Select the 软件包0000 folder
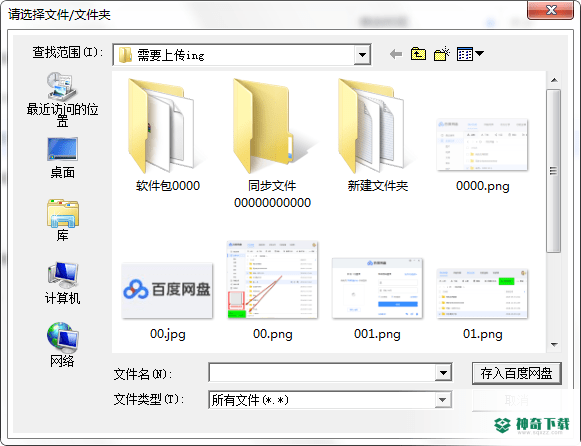Image resolution: width=581 pixels, height=446 pixels. pos(167,135)
